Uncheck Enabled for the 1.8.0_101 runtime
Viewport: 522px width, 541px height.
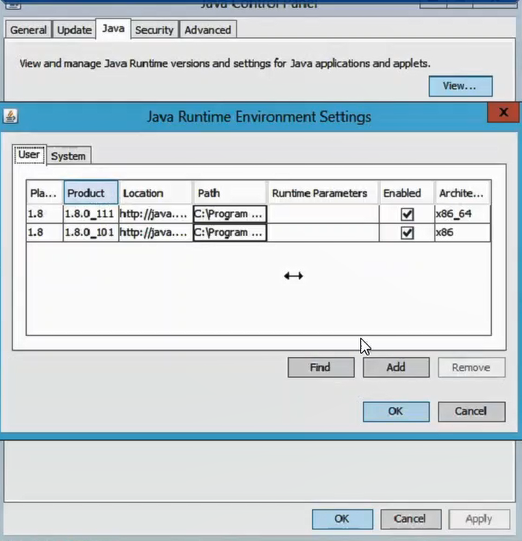click(407, 233)
